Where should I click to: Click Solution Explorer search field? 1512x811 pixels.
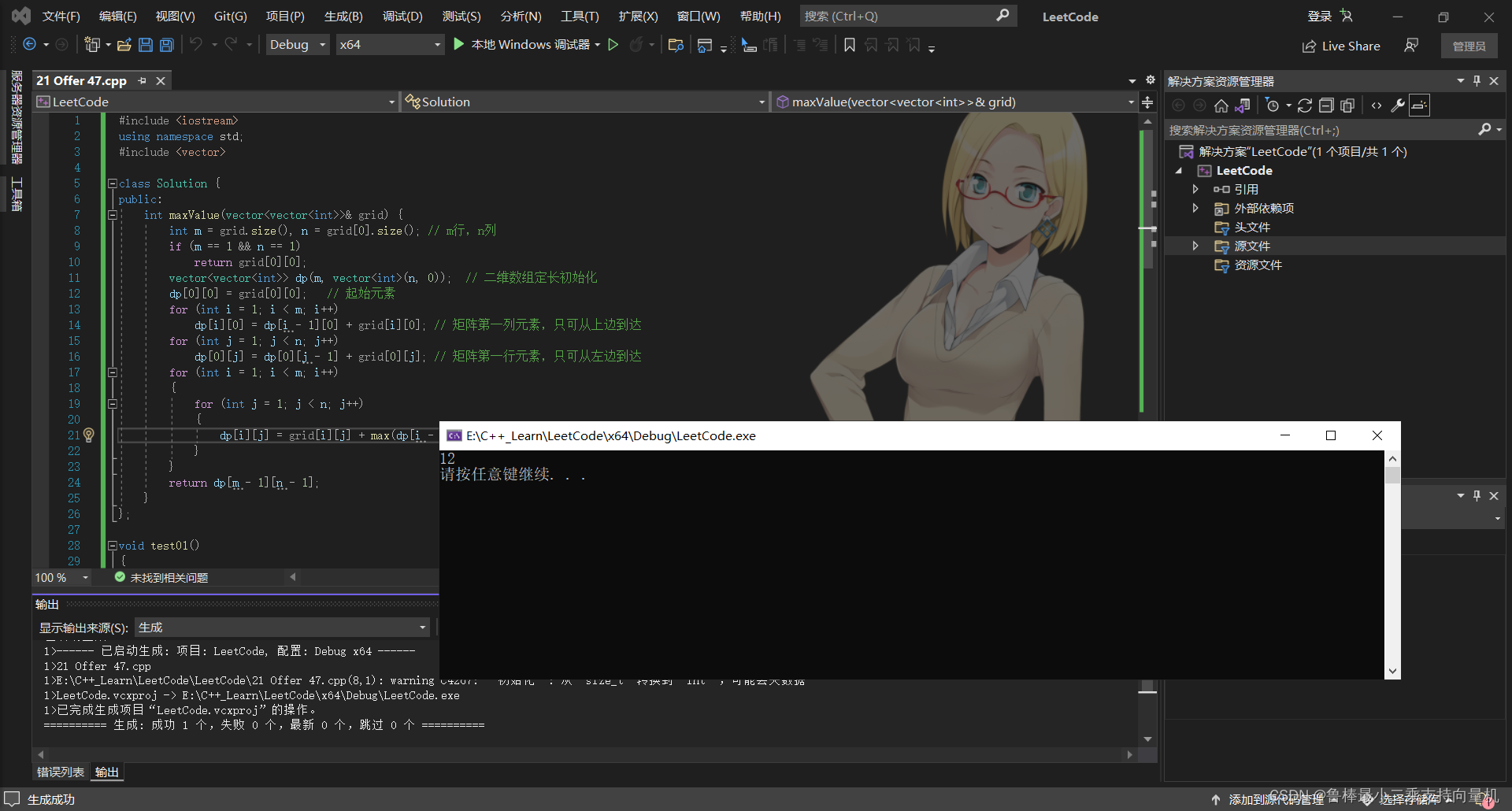tap(1321, 130)
